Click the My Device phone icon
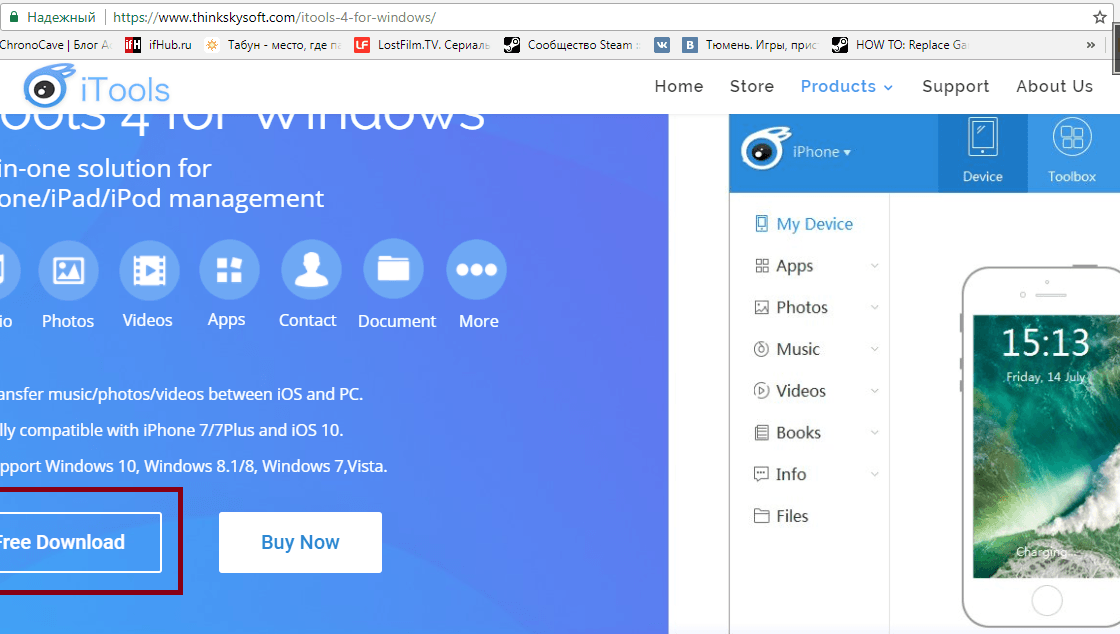This screenshot has width=1120, height=634. point(762,223)
